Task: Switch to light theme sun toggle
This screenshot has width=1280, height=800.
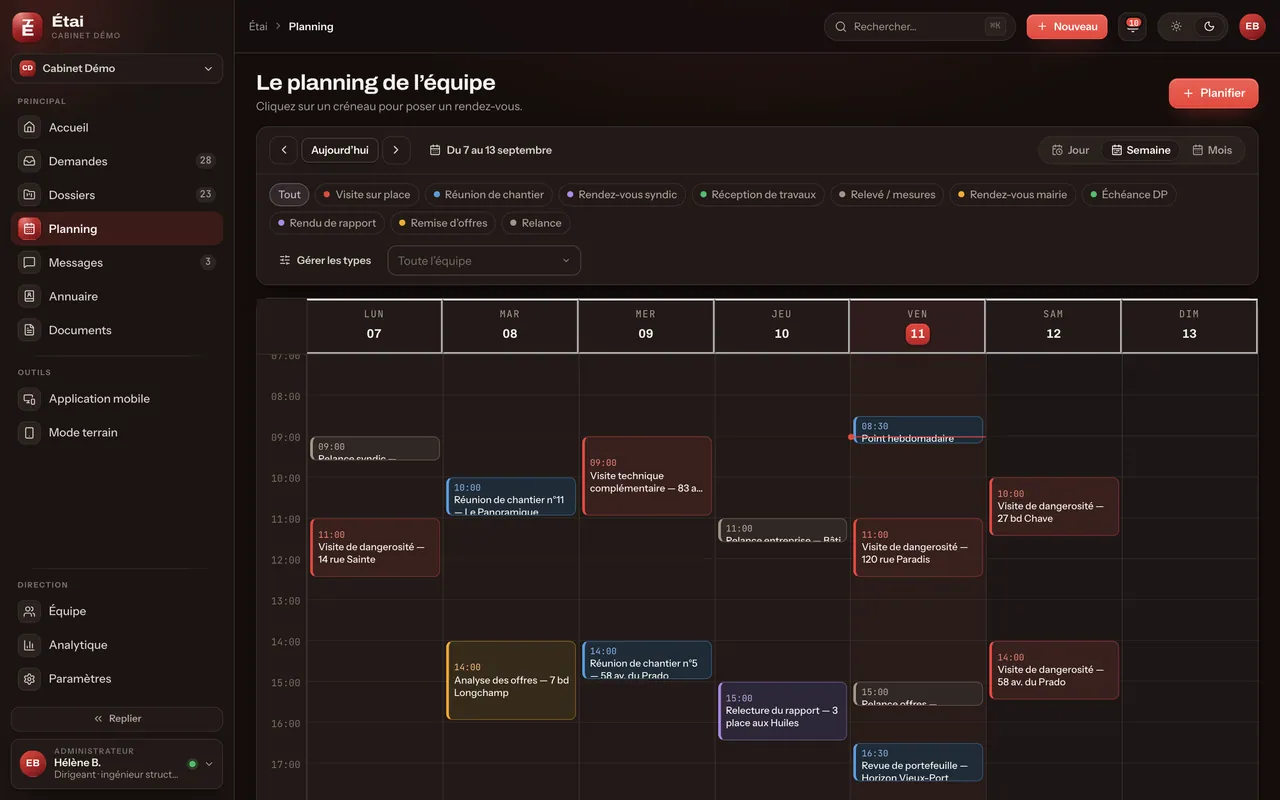Action: pos(1176,26)
